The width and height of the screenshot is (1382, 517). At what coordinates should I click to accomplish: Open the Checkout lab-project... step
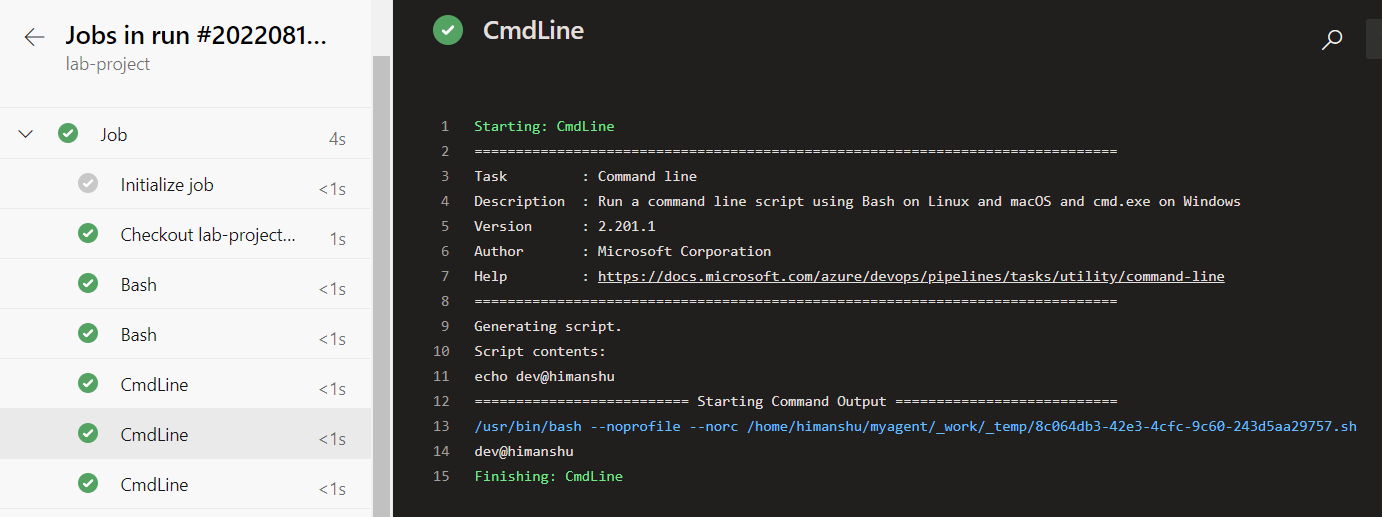(x=185, y=233)
